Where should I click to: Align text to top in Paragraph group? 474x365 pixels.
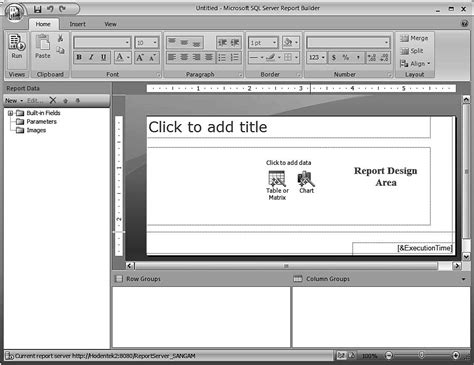172,42
